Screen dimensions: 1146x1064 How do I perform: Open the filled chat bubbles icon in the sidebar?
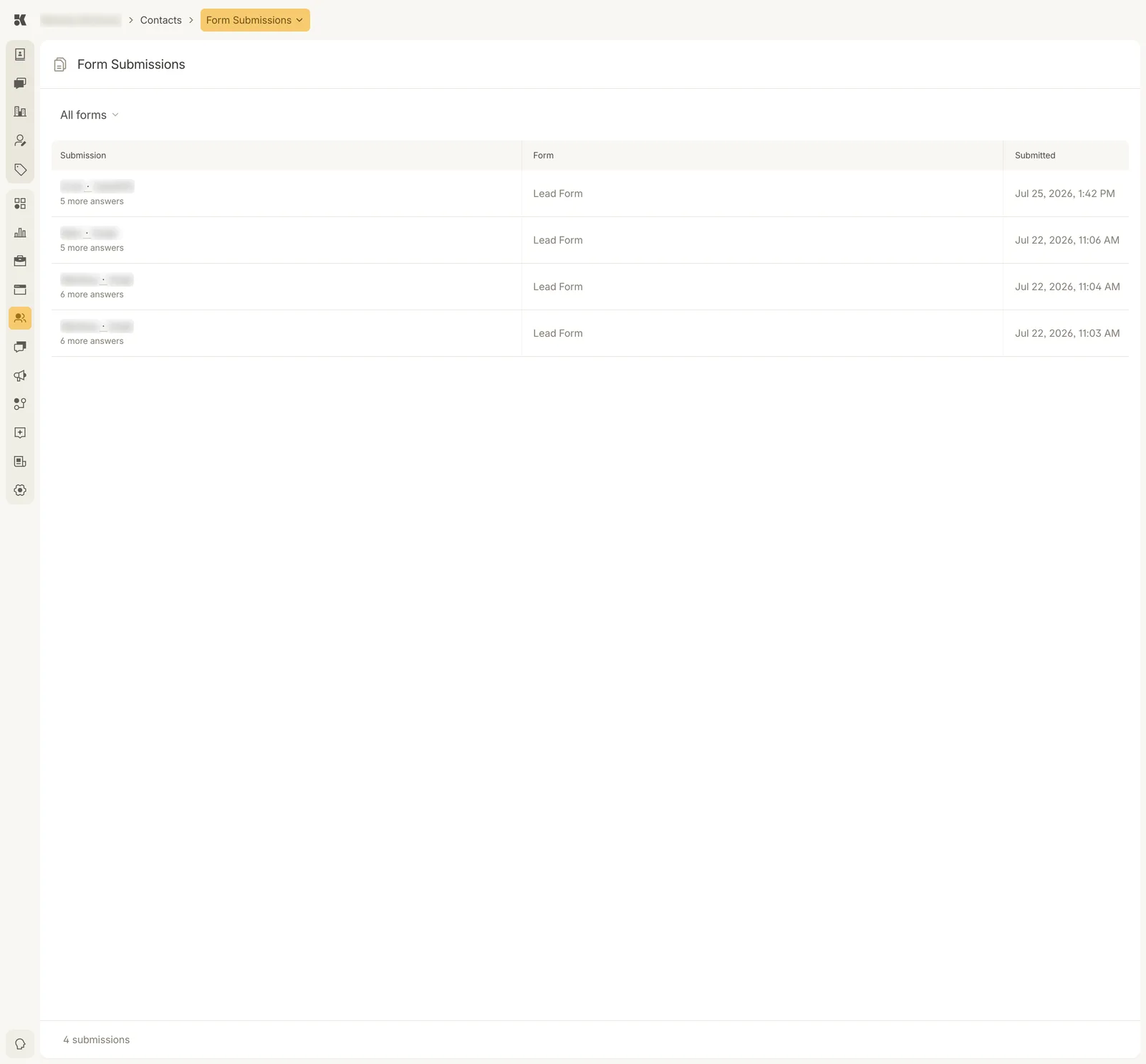coord(20,83)
